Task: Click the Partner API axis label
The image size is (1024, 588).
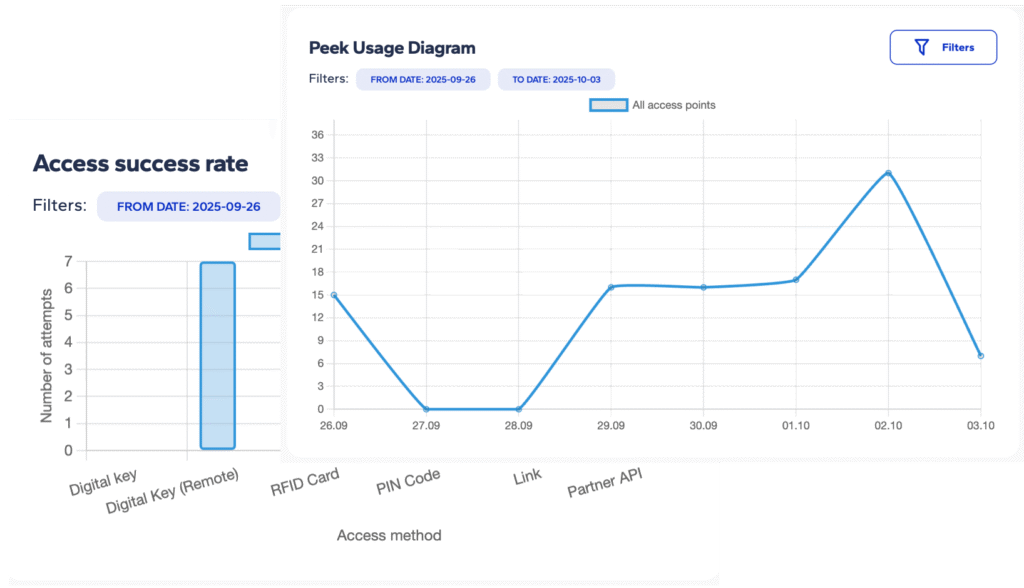Action: pos(604,482)
